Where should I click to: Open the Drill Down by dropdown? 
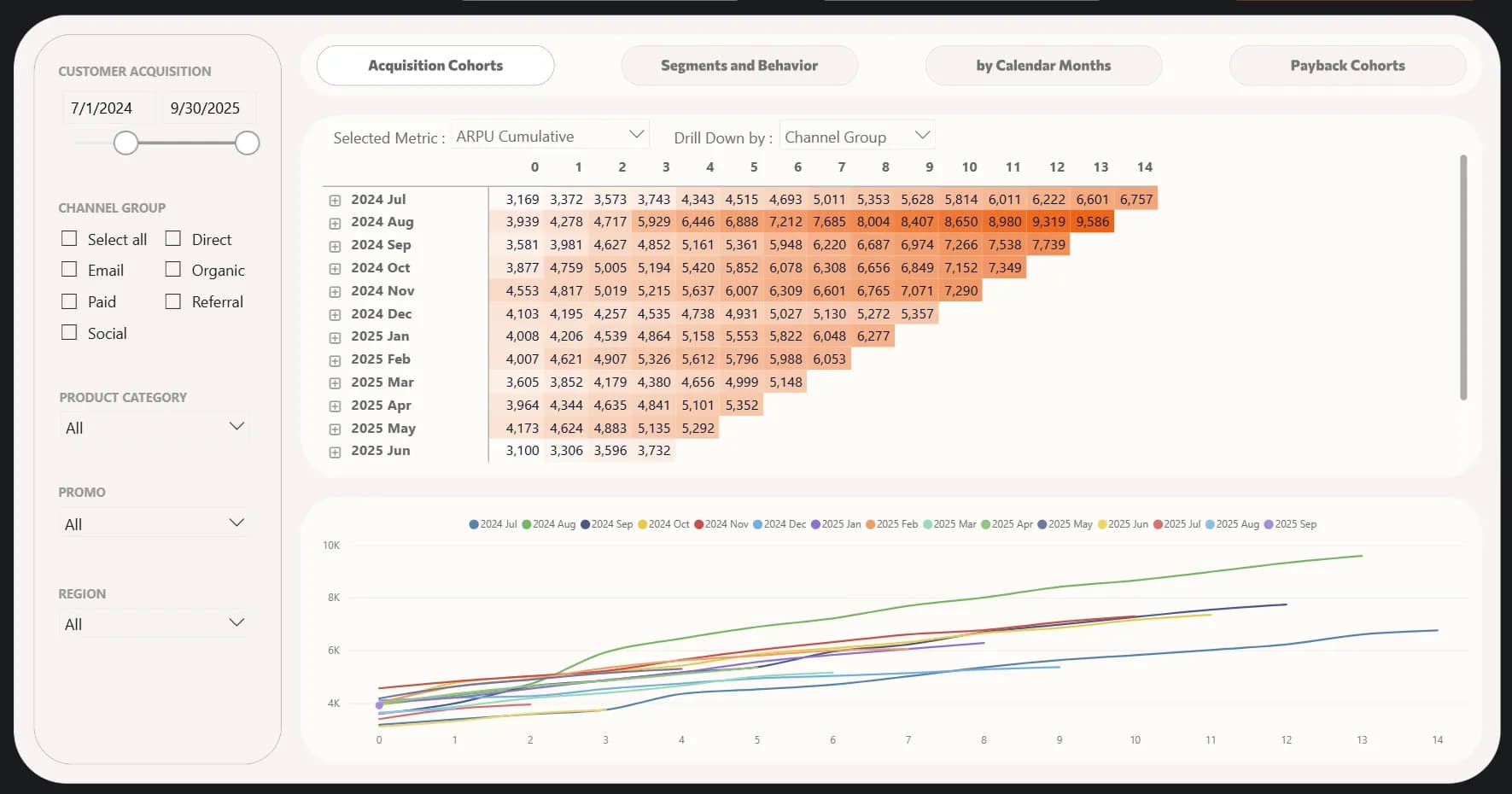[856, 137]
